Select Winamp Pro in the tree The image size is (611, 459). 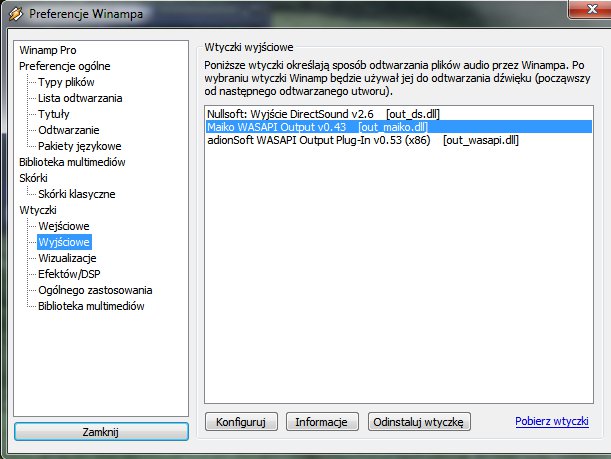pyautogui.click(x=48, y=50)
